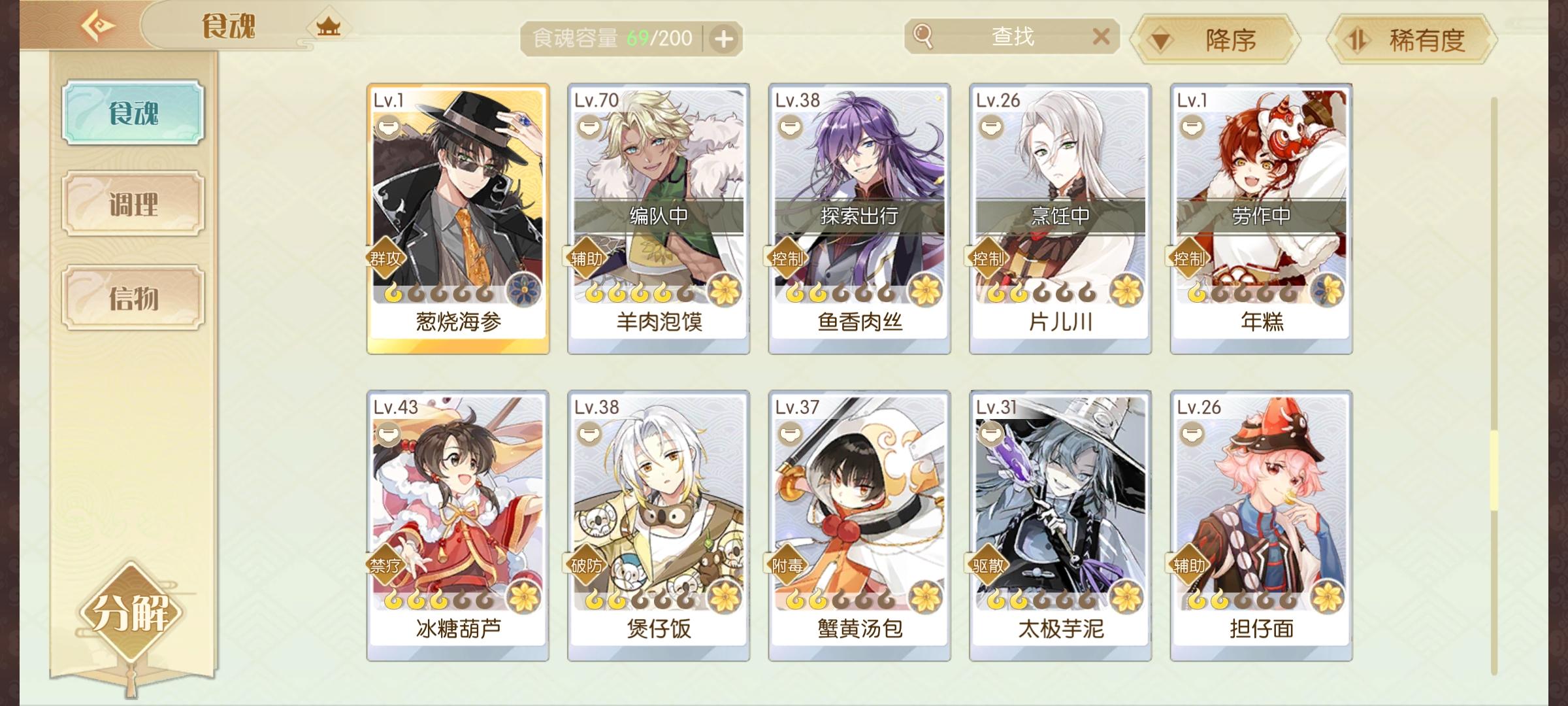Screen dimensions: 1568x706
Task: Open the 担仔面 character card
Action: coord(1261,526)
